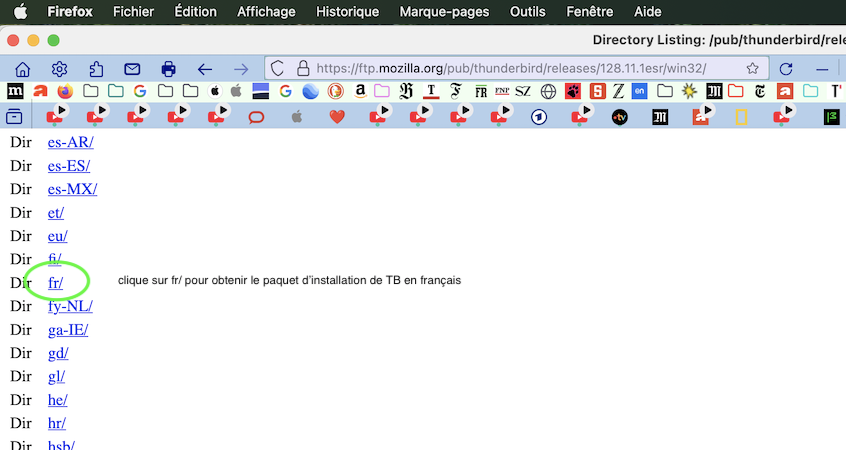This screenshot has width=846, height=450.
Task: Open the he/ directory link
Action: (x=58, y=400)
